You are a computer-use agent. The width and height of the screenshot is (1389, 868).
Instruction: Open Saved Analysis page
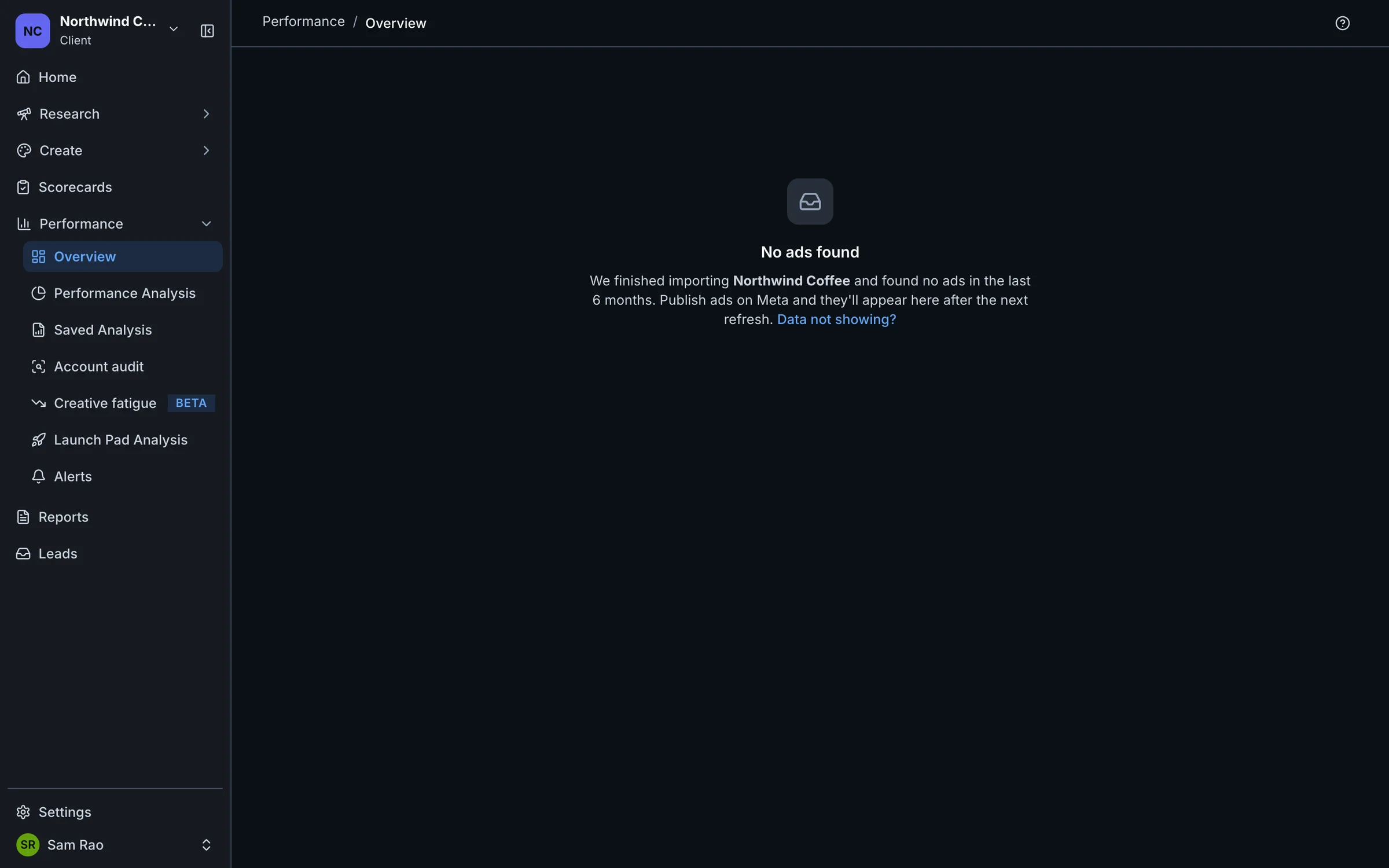tap(123, 330)
